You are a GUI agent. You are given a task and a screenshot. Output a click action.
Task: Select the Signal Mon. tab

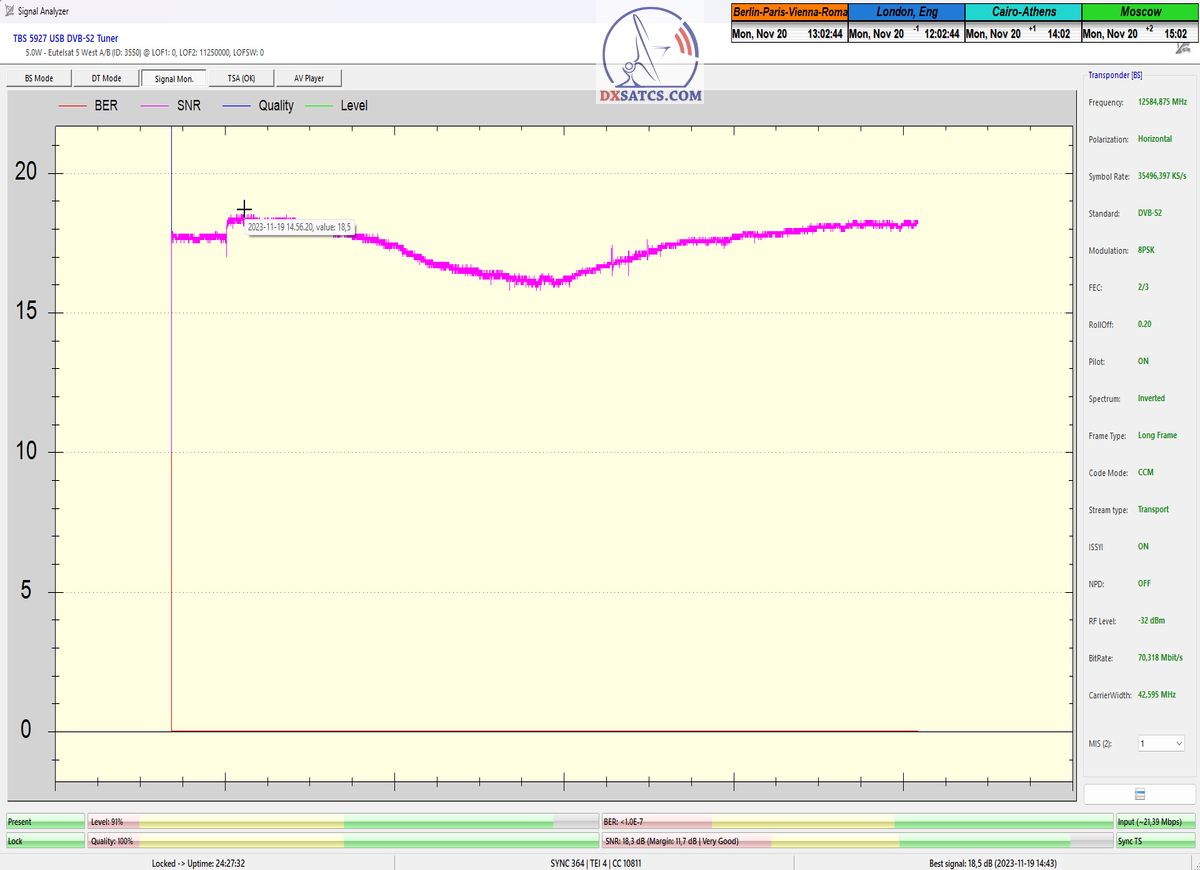(173, 78)
